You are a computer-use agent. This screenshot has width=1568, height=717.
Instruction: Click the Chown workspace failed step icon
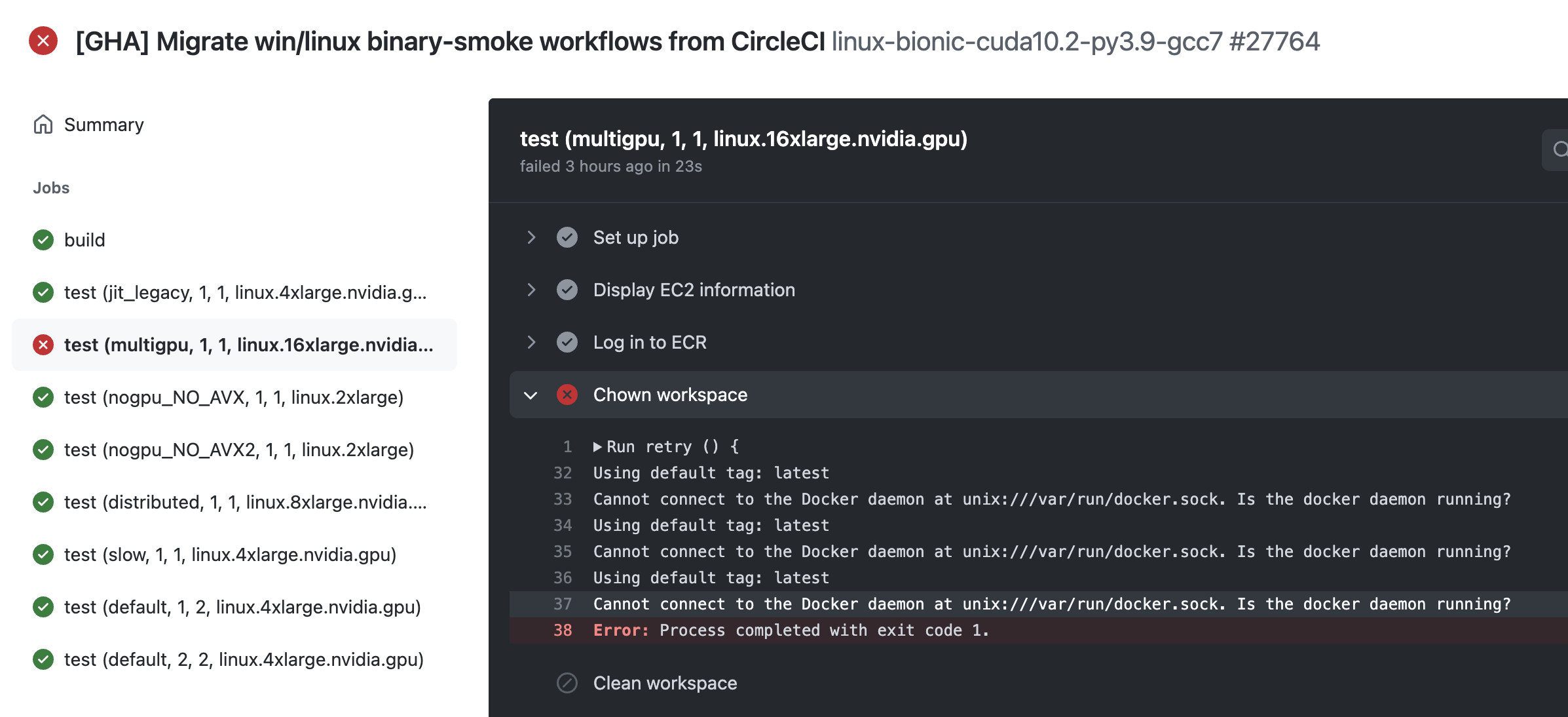coord(567,395)
